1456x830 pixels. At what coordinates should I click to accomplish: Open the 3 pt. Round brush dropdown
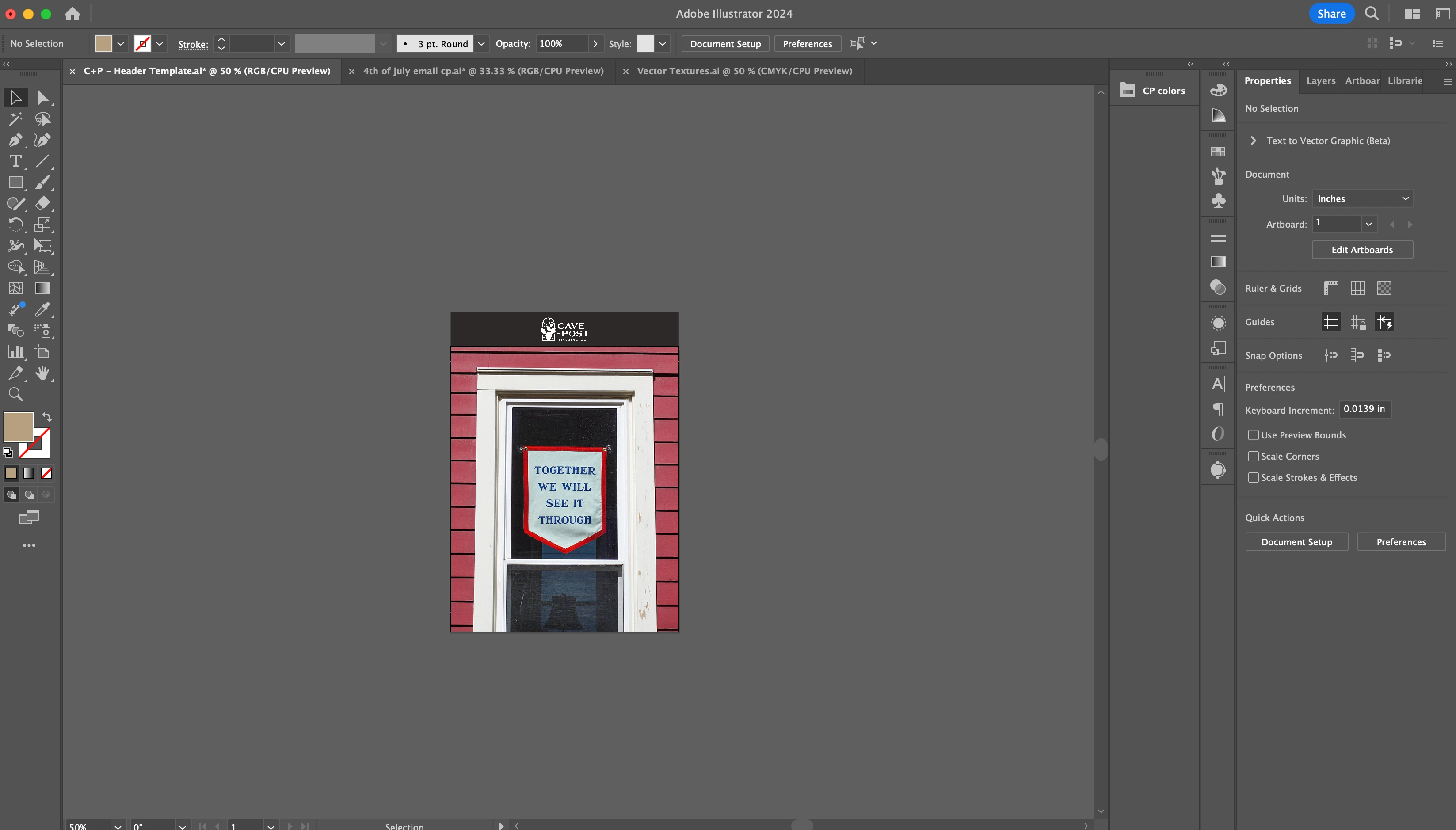[x=482, y=44]
